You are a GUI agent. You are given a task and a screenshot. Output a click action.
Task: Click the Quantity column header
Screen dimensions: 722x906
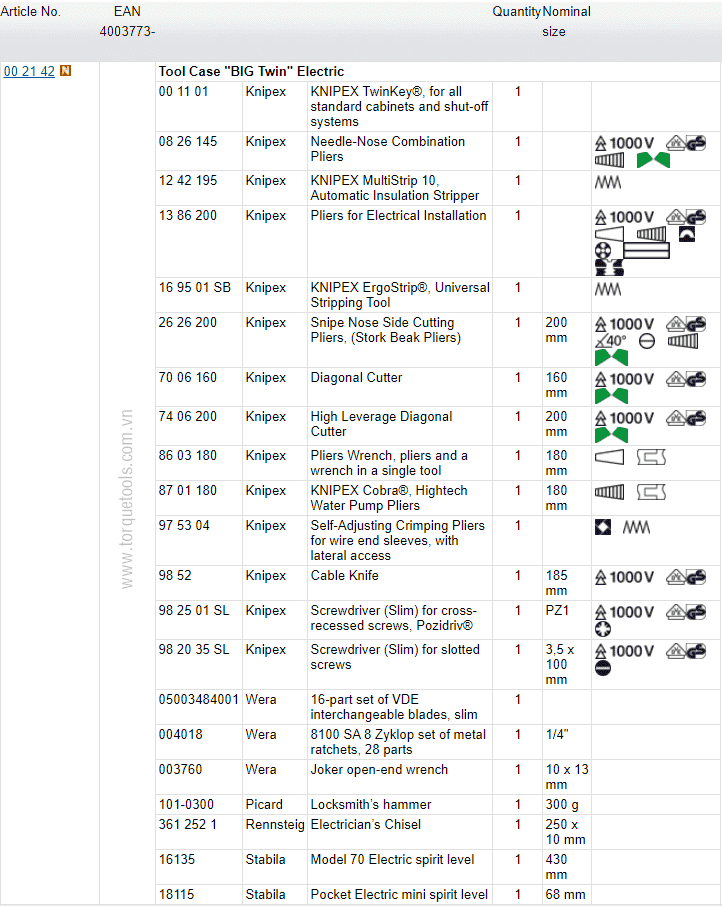pos(516,12)
